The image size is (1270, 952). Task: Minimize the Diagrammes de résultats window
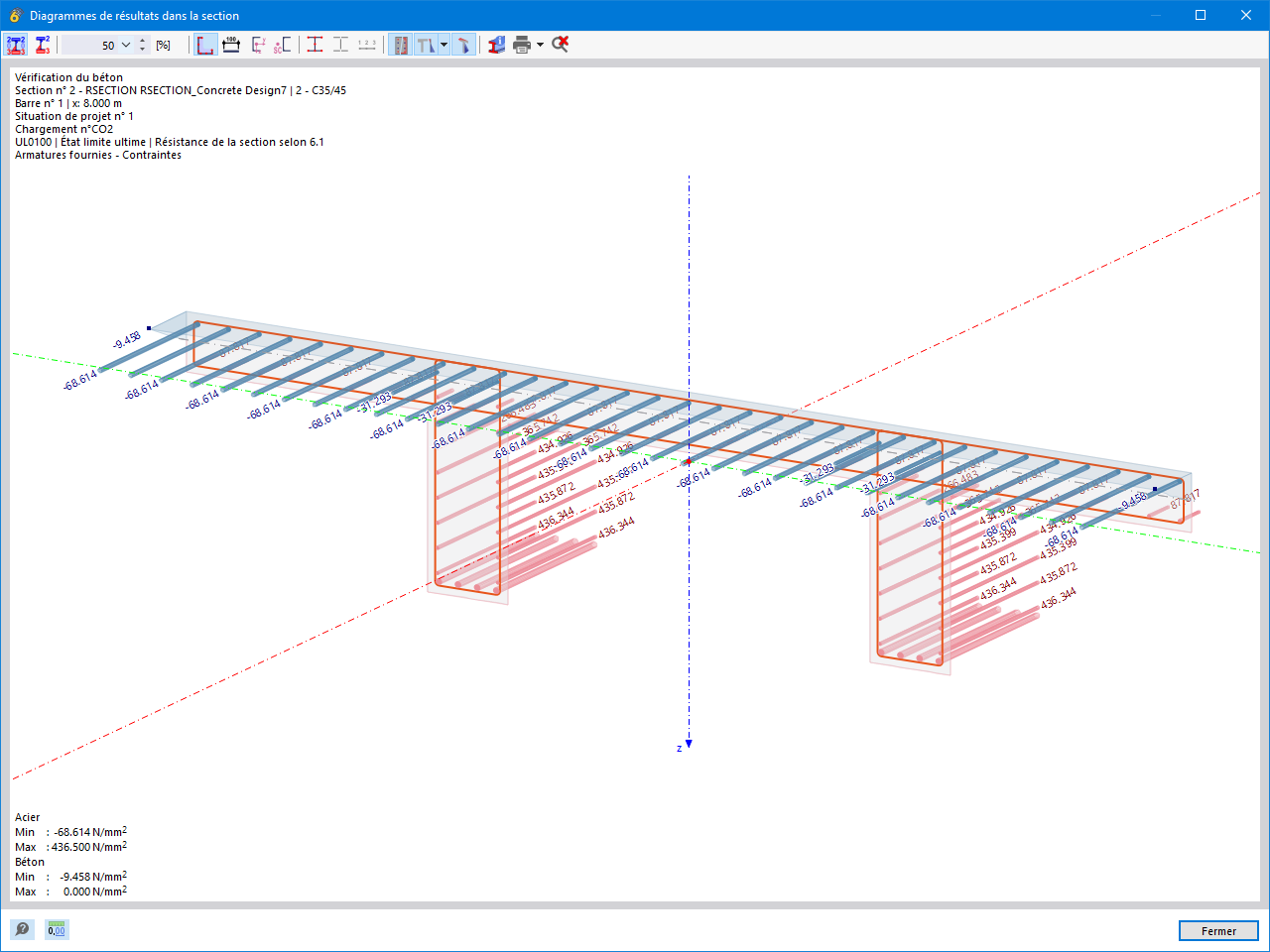point(1155,15)
